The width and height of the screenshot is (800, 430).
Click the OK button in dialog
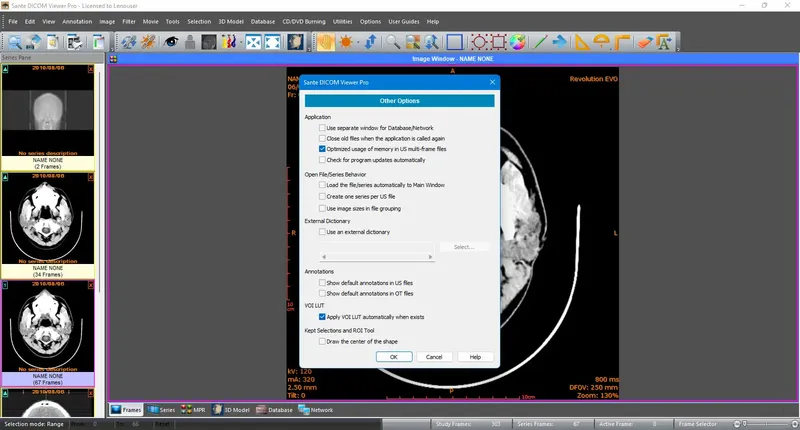tap(394, 357)
